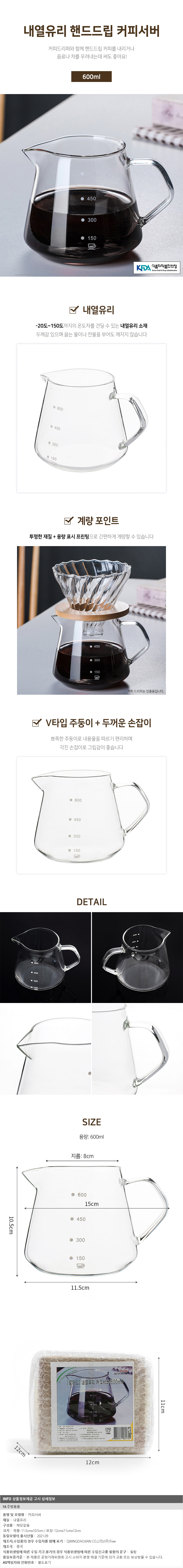Click the checkmark icon beside 계량 포인트
The height and width of the screenshot is (1568, 183).
click(x=68, y=520)
